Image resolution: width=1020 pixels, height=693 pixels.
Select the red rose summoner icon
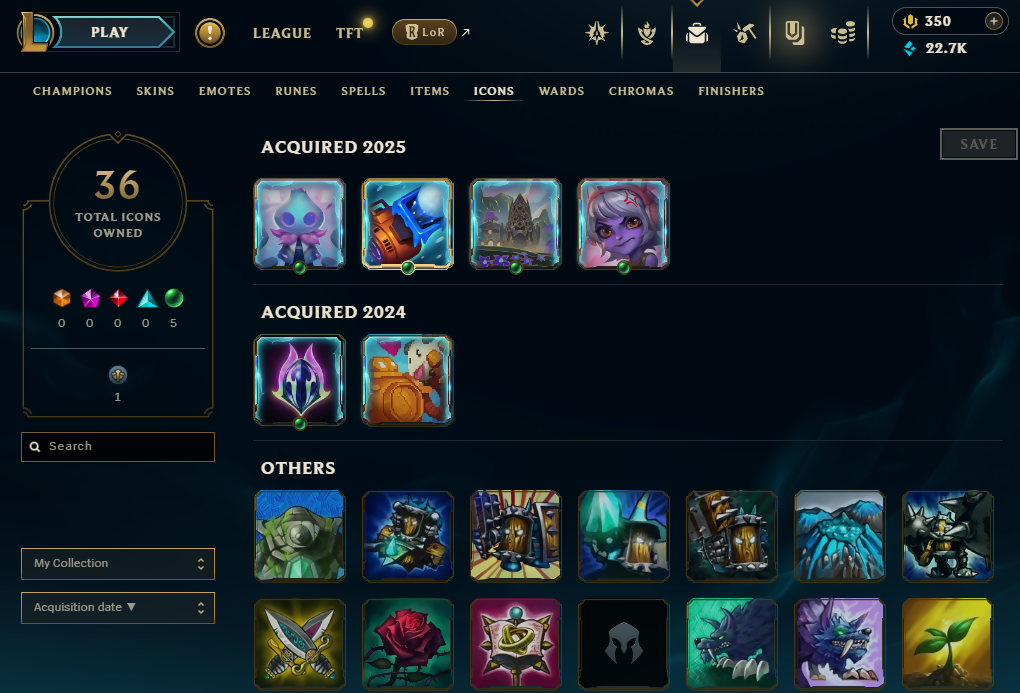[407, 644]
